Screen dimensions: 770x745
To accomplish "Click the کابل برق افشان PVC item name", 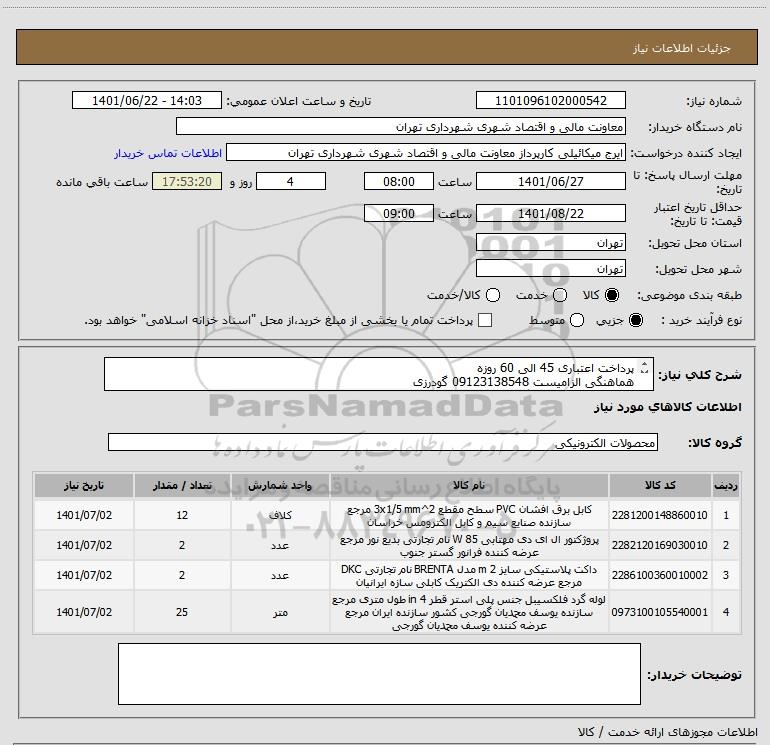I will point(469,516).
